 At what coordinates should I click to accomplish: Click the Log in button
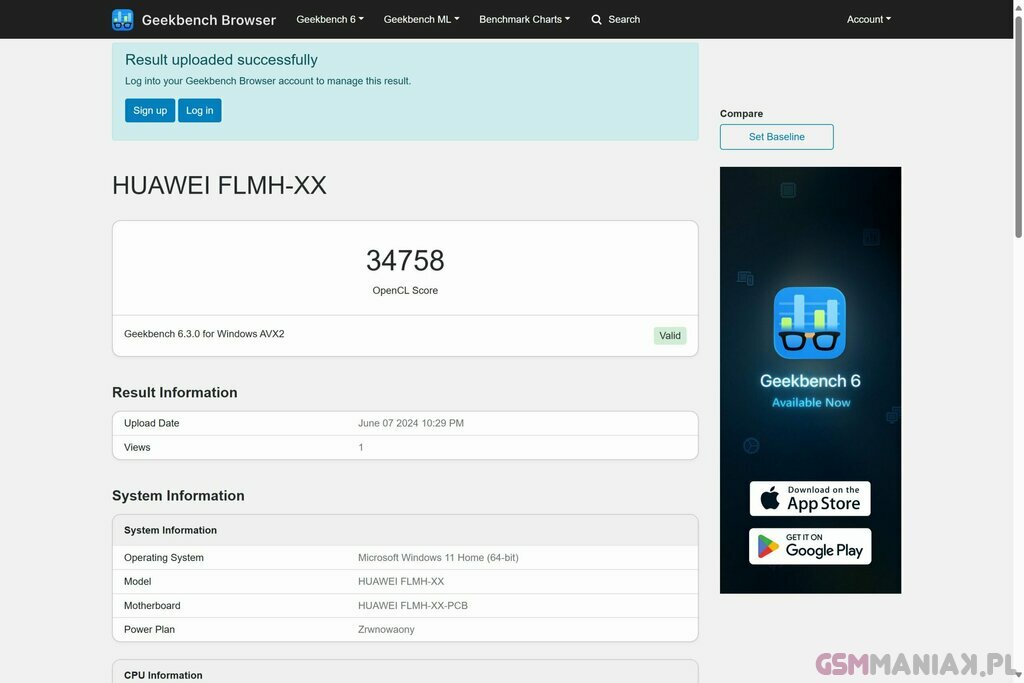(199, 110)
